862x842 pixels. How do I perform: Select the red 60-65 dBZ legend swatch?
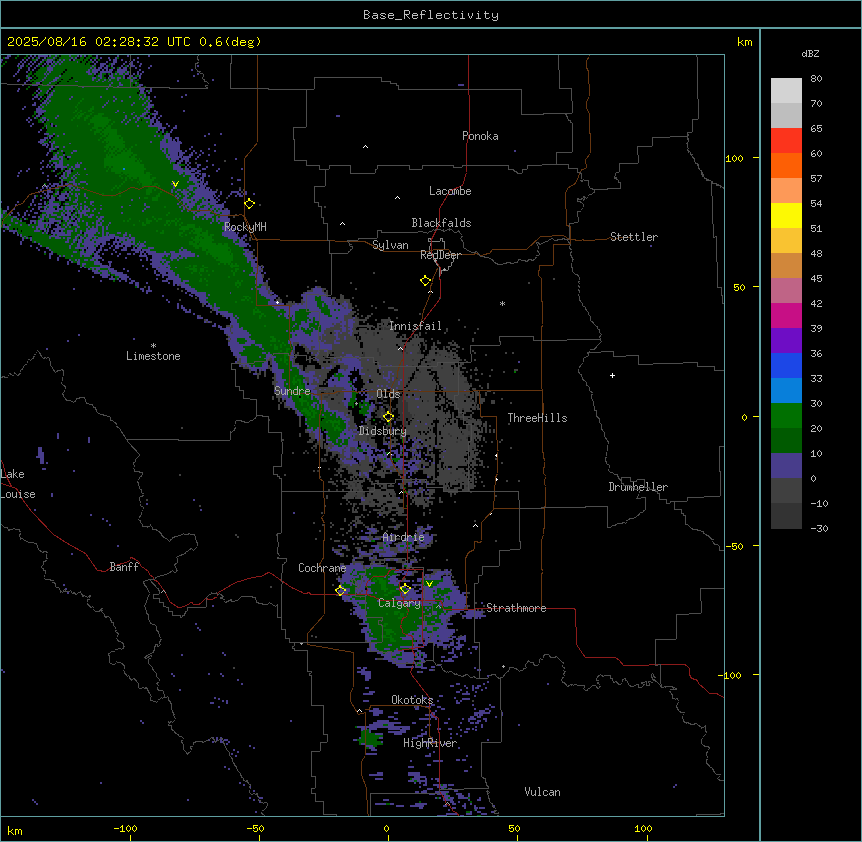pos(786,141)
